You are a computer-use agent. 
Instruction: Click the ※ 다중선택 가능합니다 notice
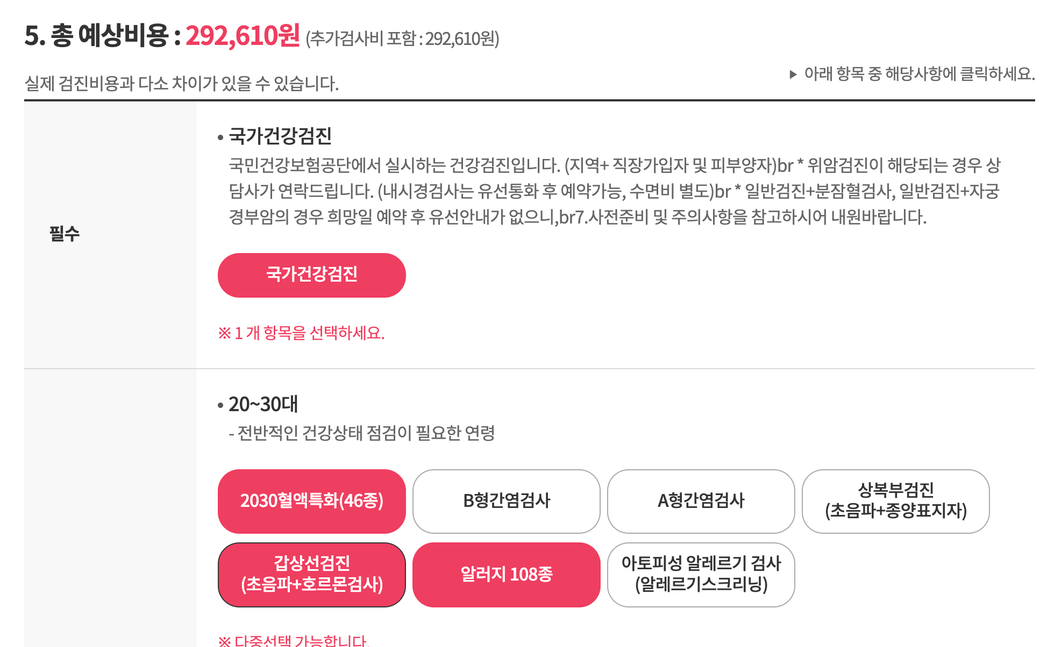tap(293, 640)
